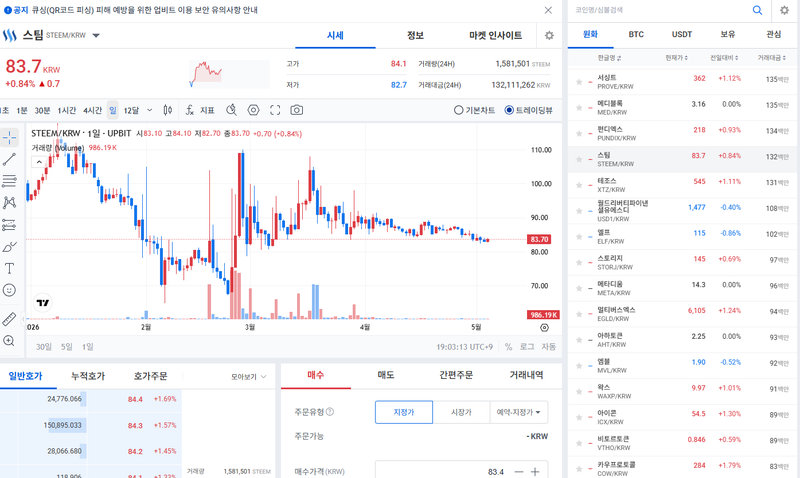Screen dimensions: 800x478
Task: Open the forecasting and measurement tools
Action: point(10,224)
